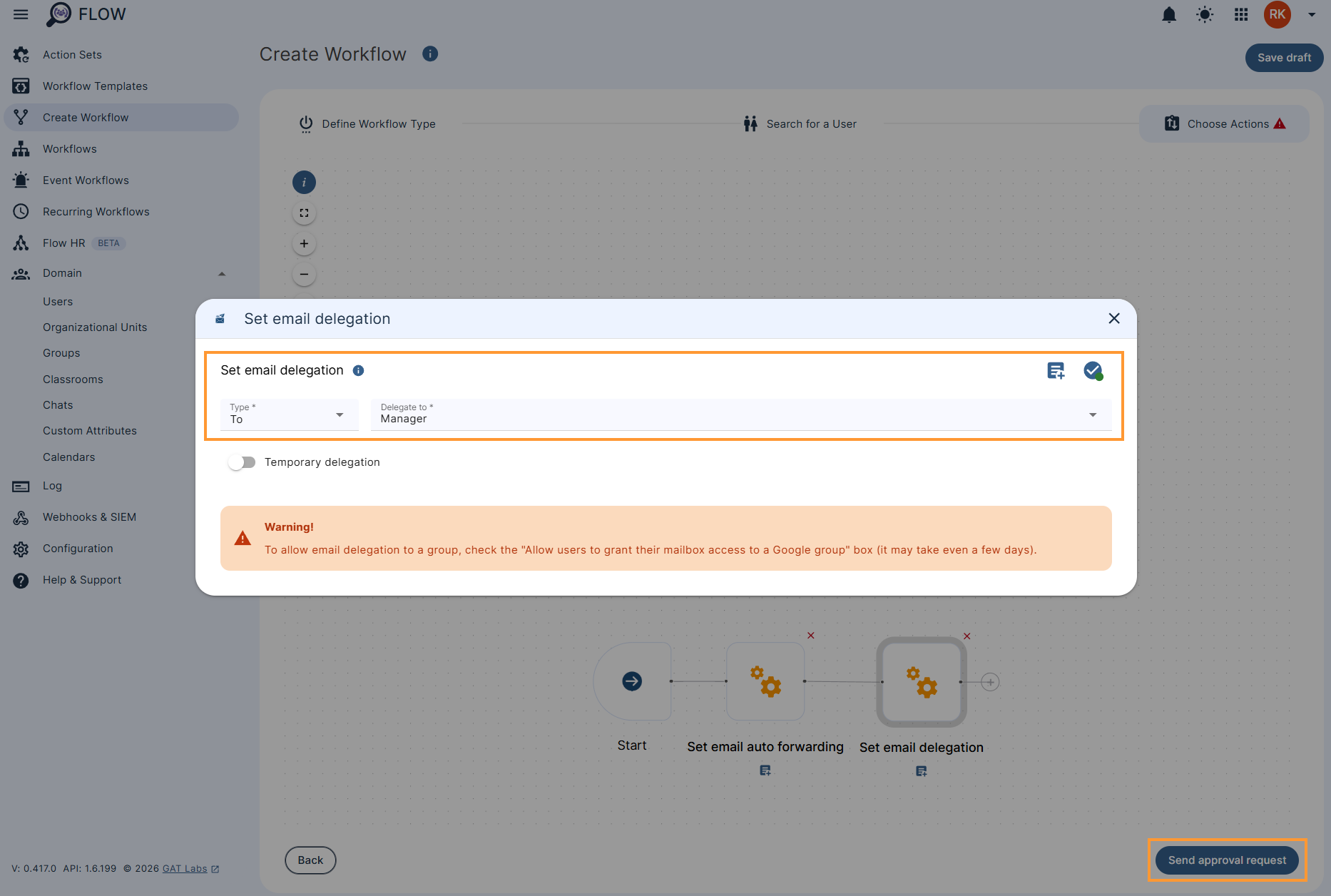The height and width of the screenshot is (896, 1331).
Task: Open the notifications bell
Action: click(1169, 14)
